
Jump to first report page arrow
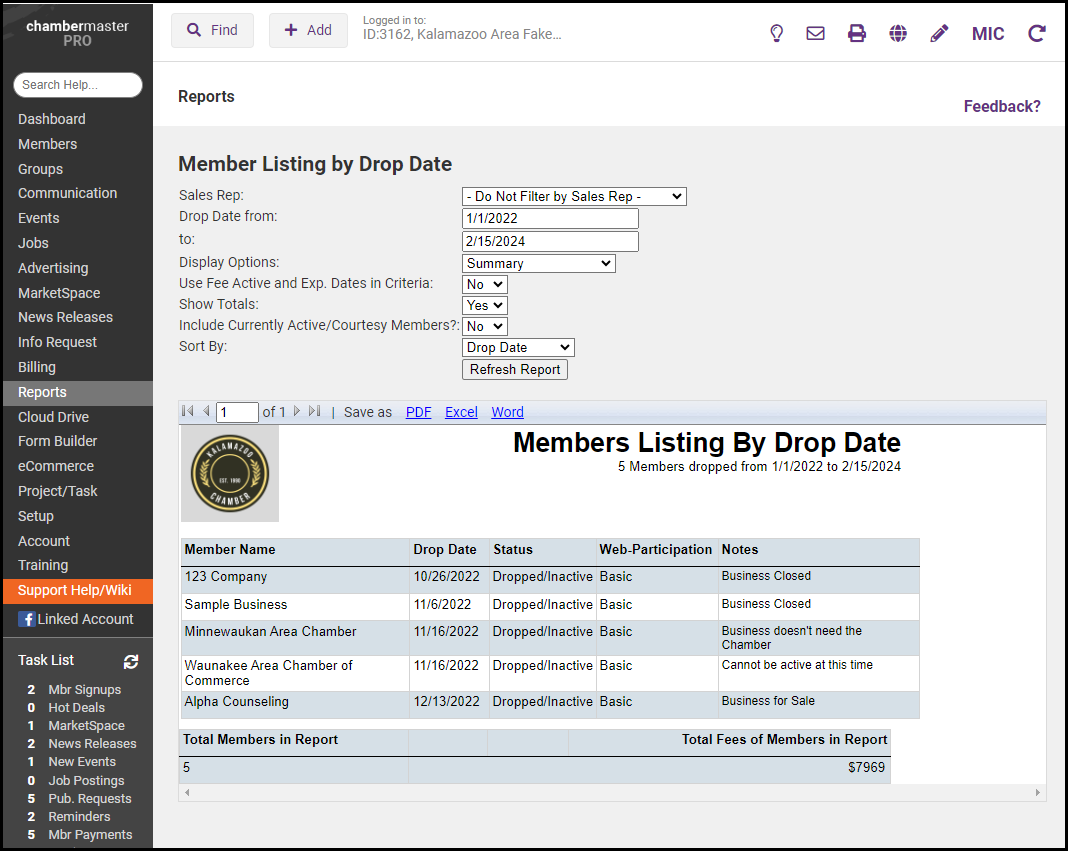(x=188, y=411)
